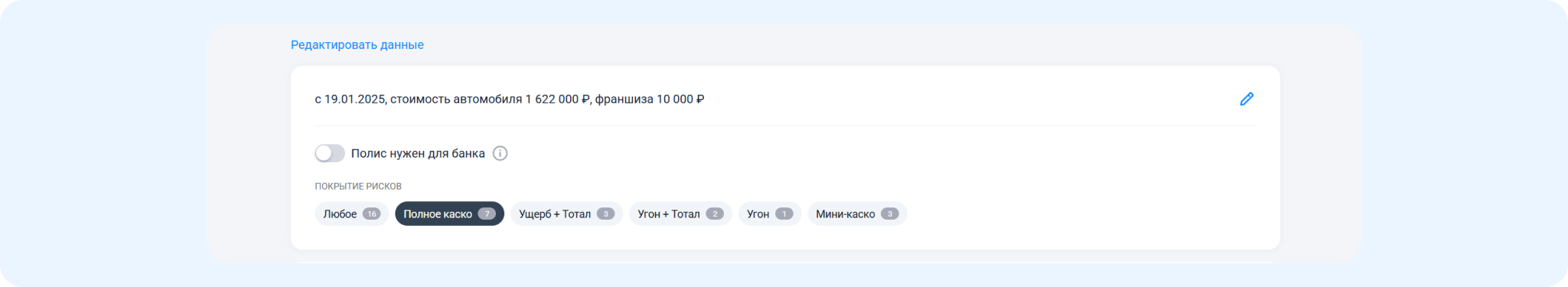This screenshot has height=287, width=1568.
Task: Open info tooltip next to bank policy
Action: pos(500,153)
